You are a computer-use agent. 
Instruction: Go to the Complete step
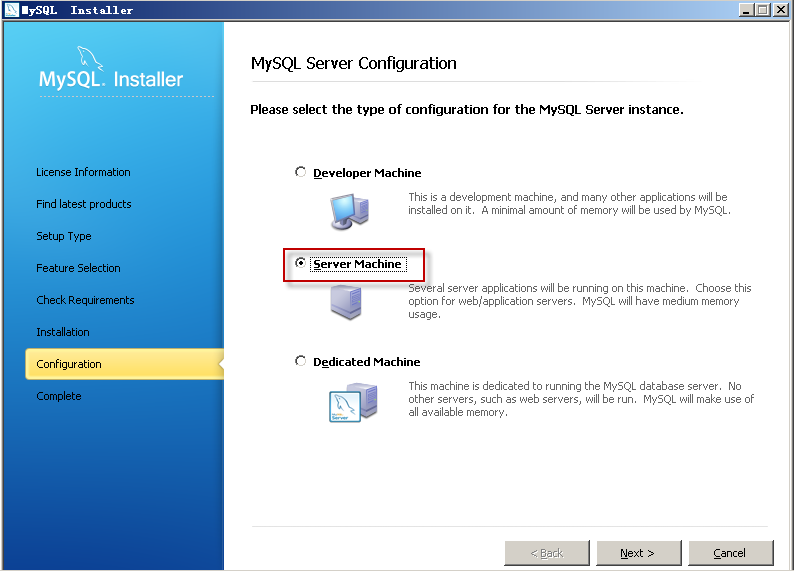click(59, 396)
